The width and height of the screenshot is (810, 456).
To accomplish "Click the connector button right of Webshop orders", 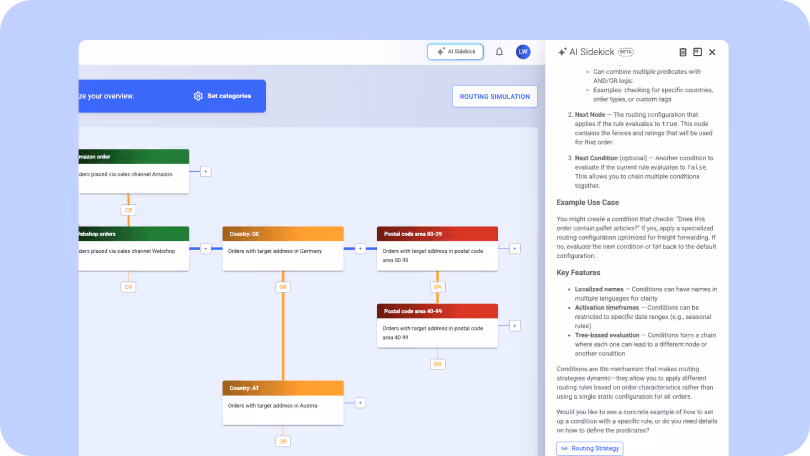I will 206,249.
